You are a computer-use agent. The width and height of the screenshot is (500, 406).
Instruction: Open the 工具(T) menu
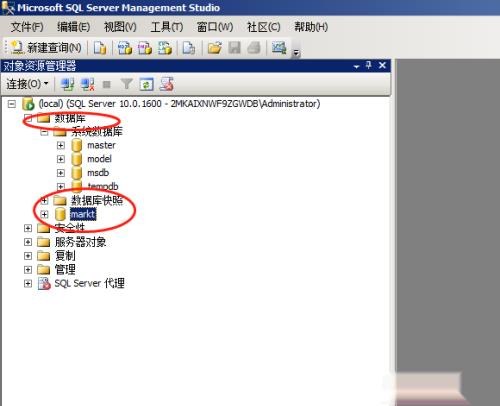click(x=167, y=27)
